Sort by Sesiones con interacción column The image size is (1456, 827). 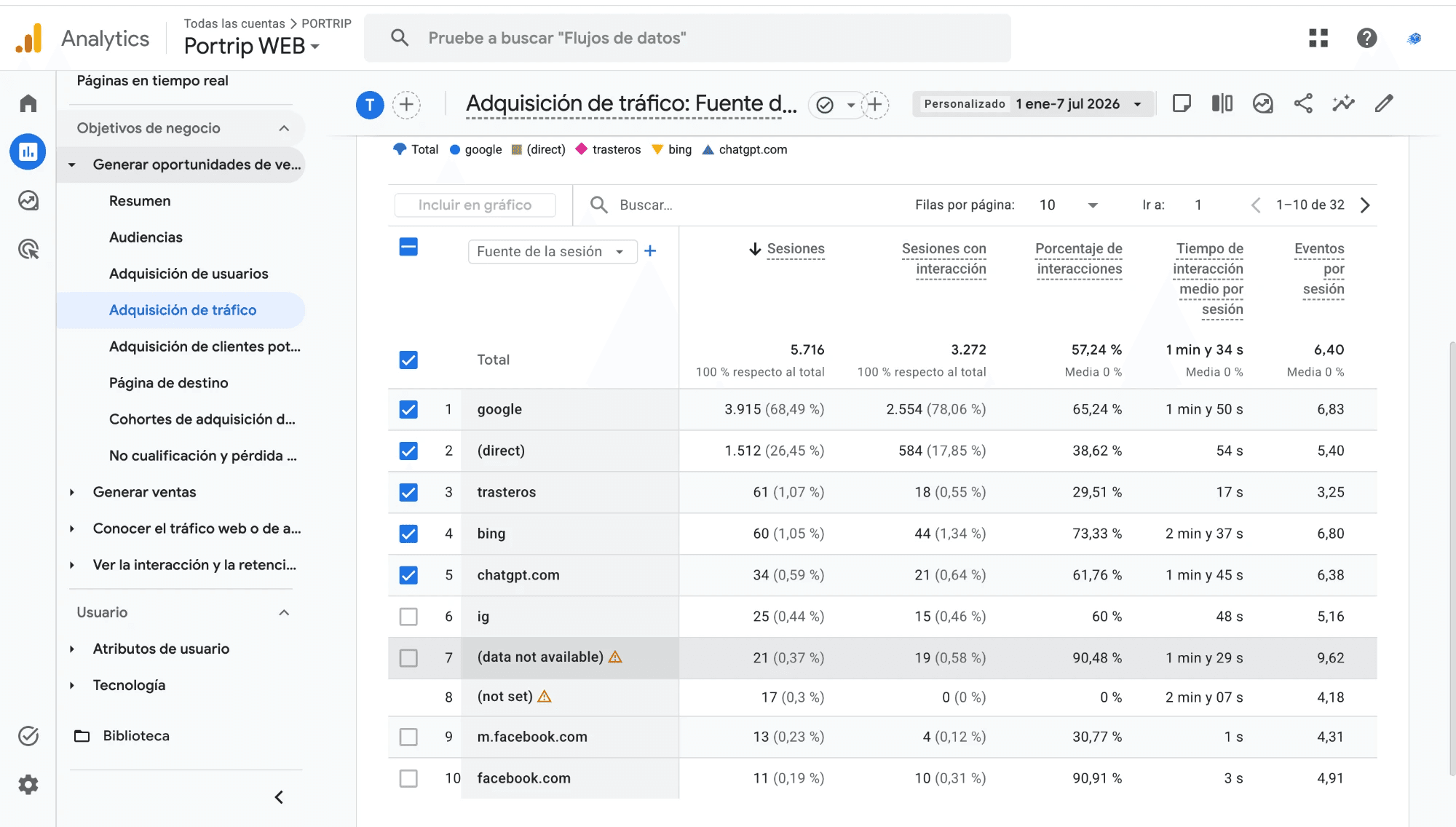pyautogui.click(x=943, y=258)
